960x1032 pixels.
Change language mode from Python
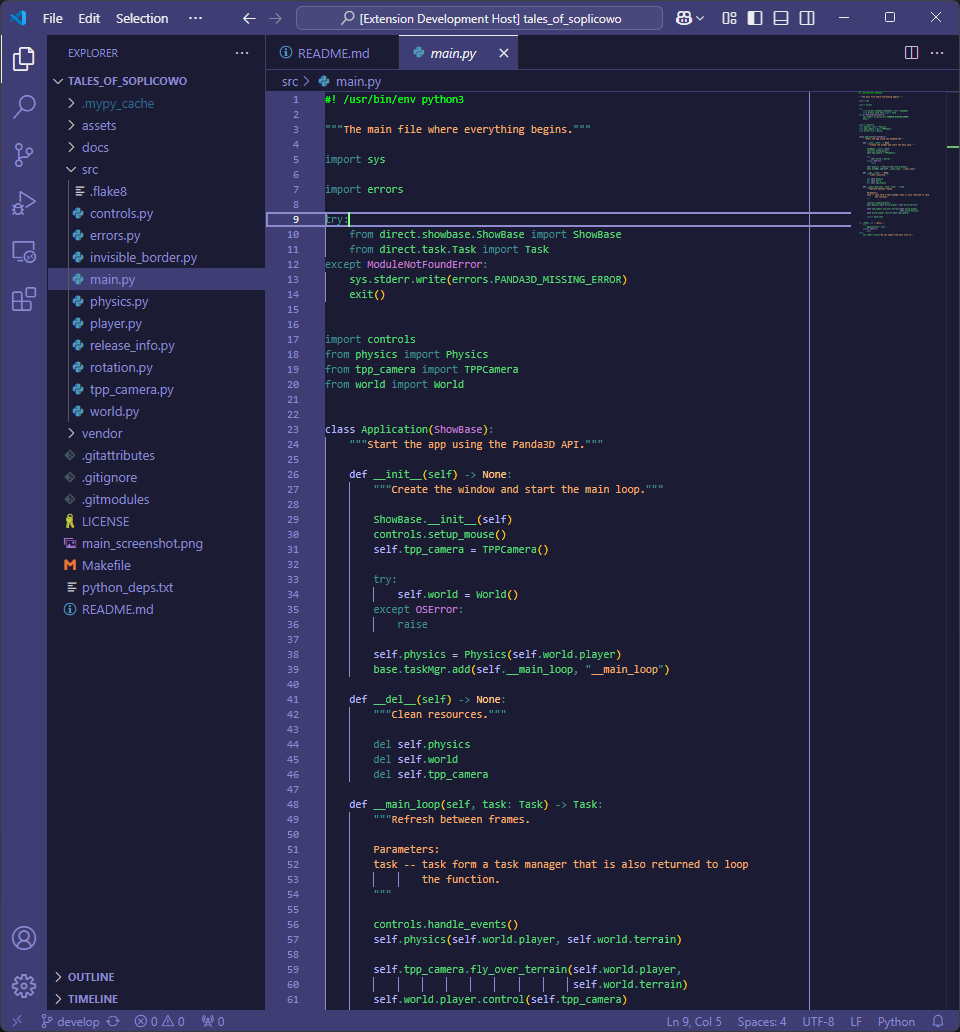[x=896, y=1021]
